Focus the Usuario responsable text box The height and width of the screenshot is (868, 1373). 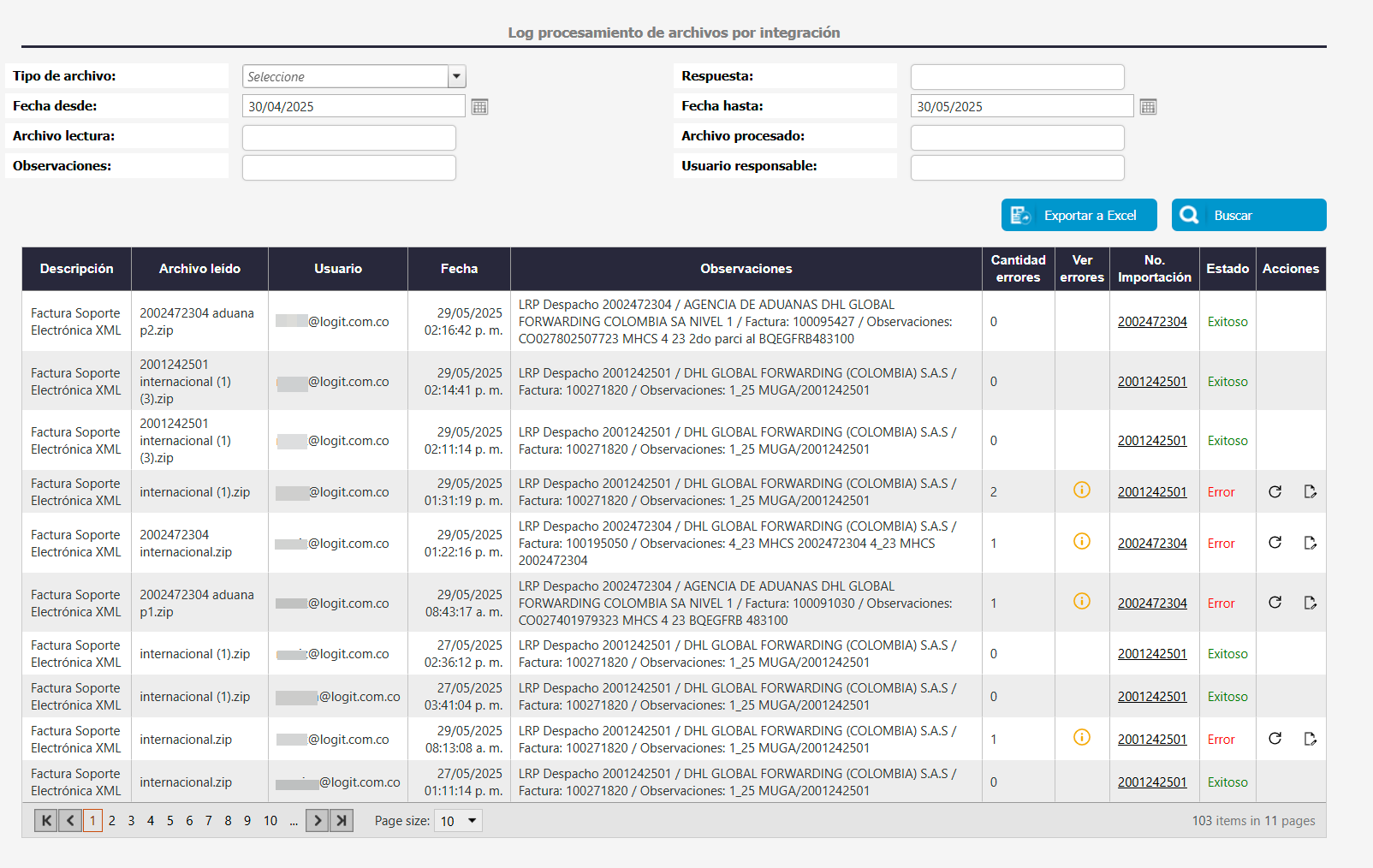tap(1017, 168)
